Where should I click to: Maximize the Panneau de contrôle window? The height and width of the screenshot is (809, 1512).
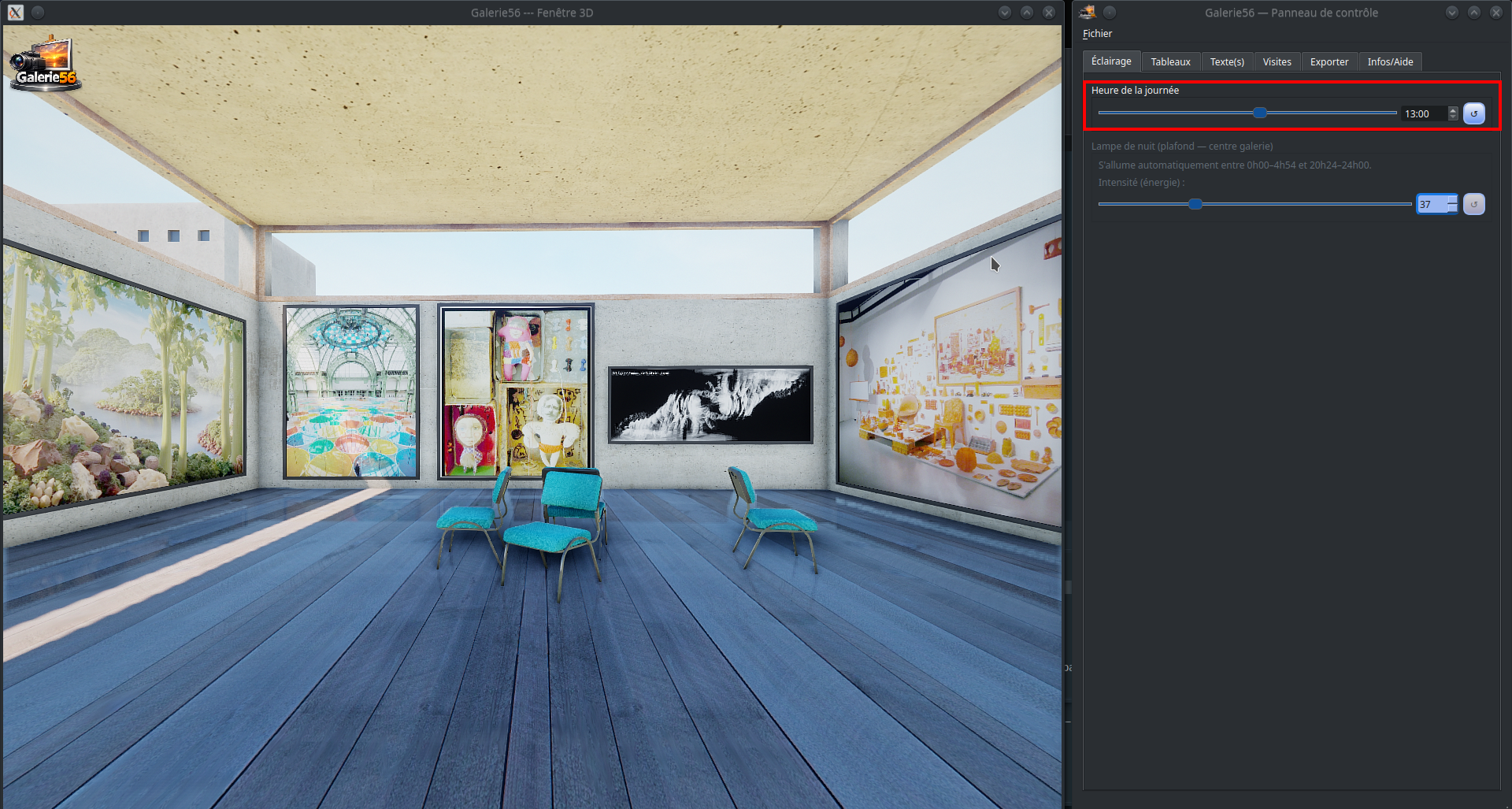tap(1474, 12)
